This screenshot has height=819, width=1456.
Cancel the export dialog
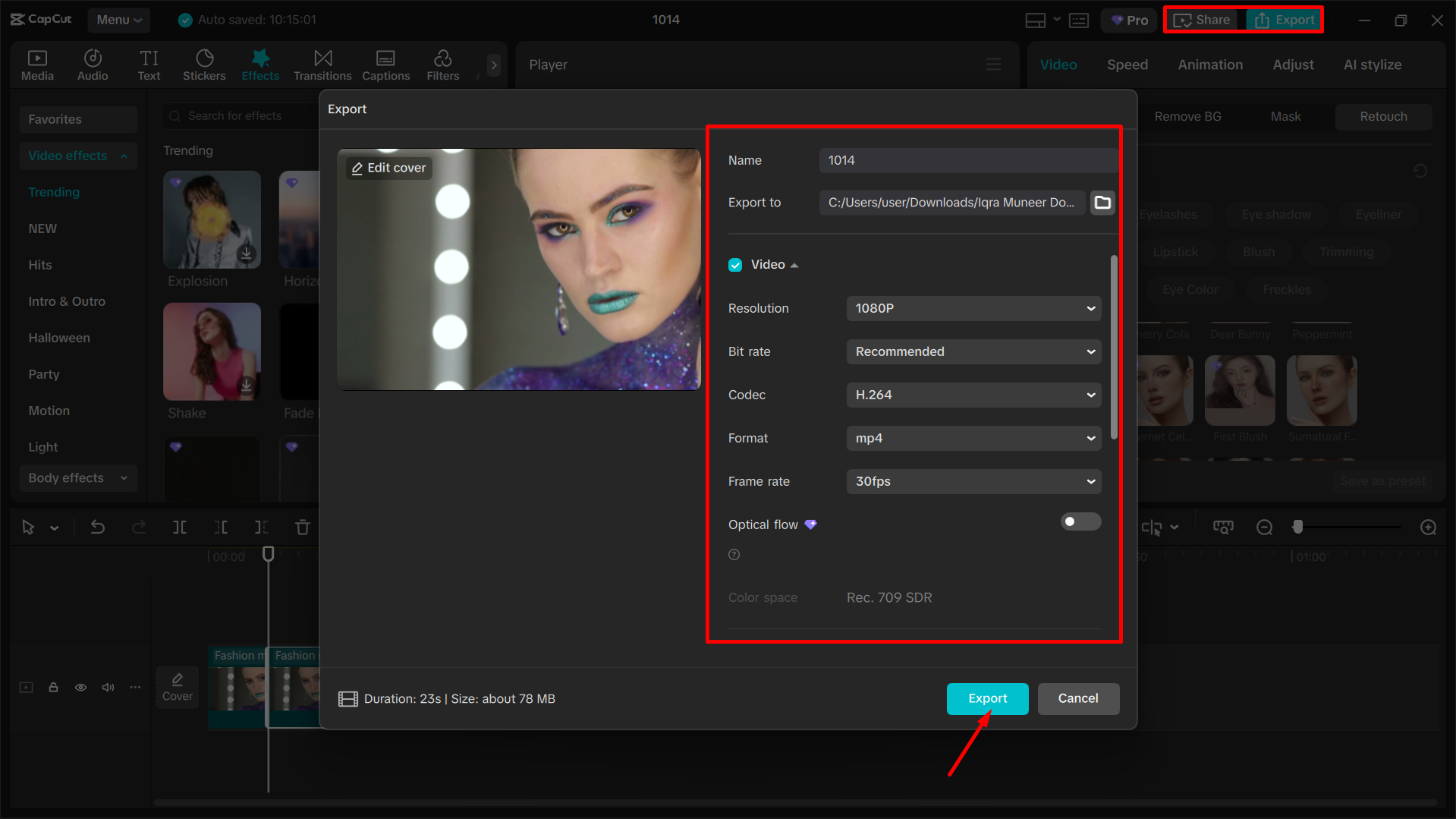point(1077,698)
